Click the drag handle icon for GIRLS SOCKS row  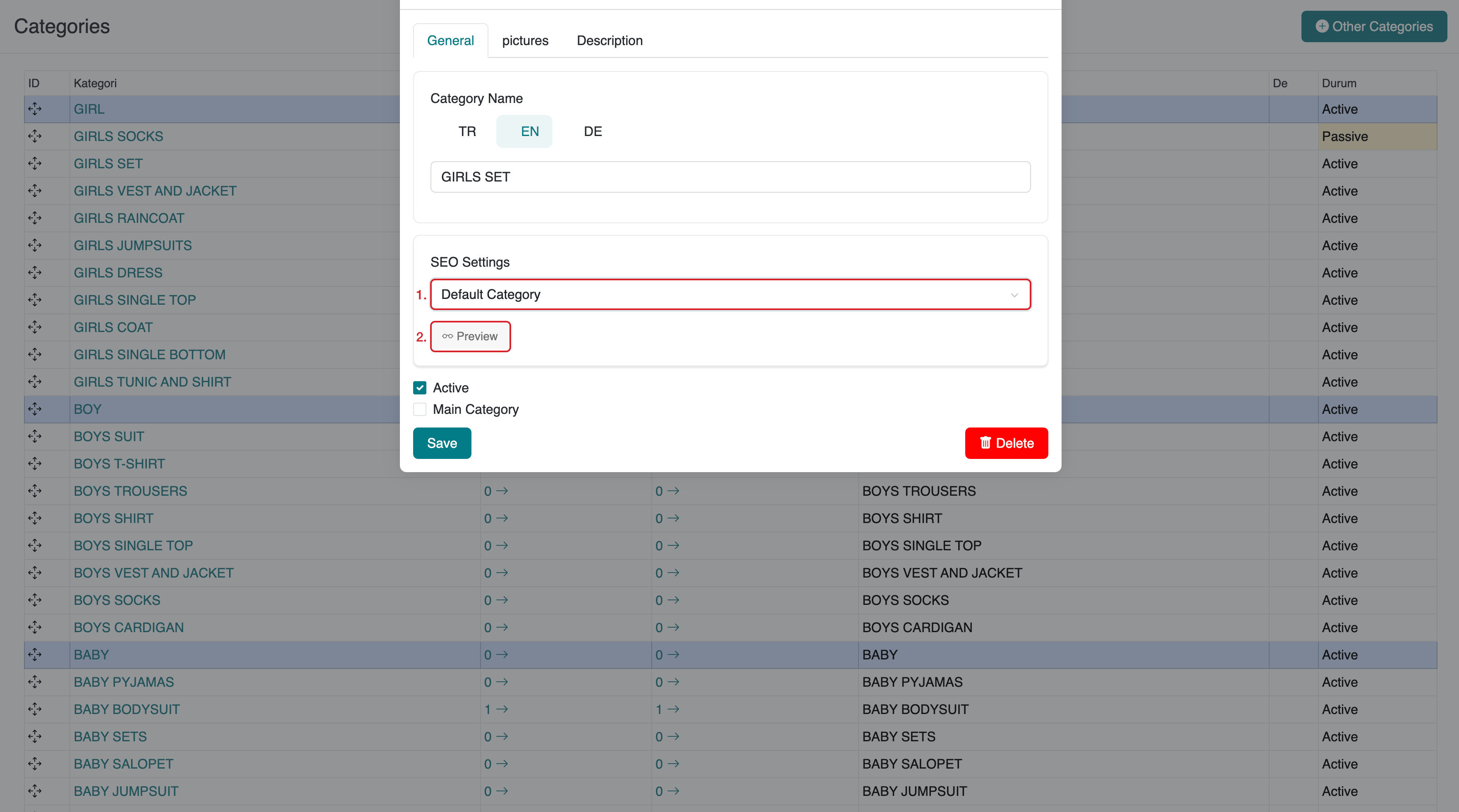tap(35, 136)
